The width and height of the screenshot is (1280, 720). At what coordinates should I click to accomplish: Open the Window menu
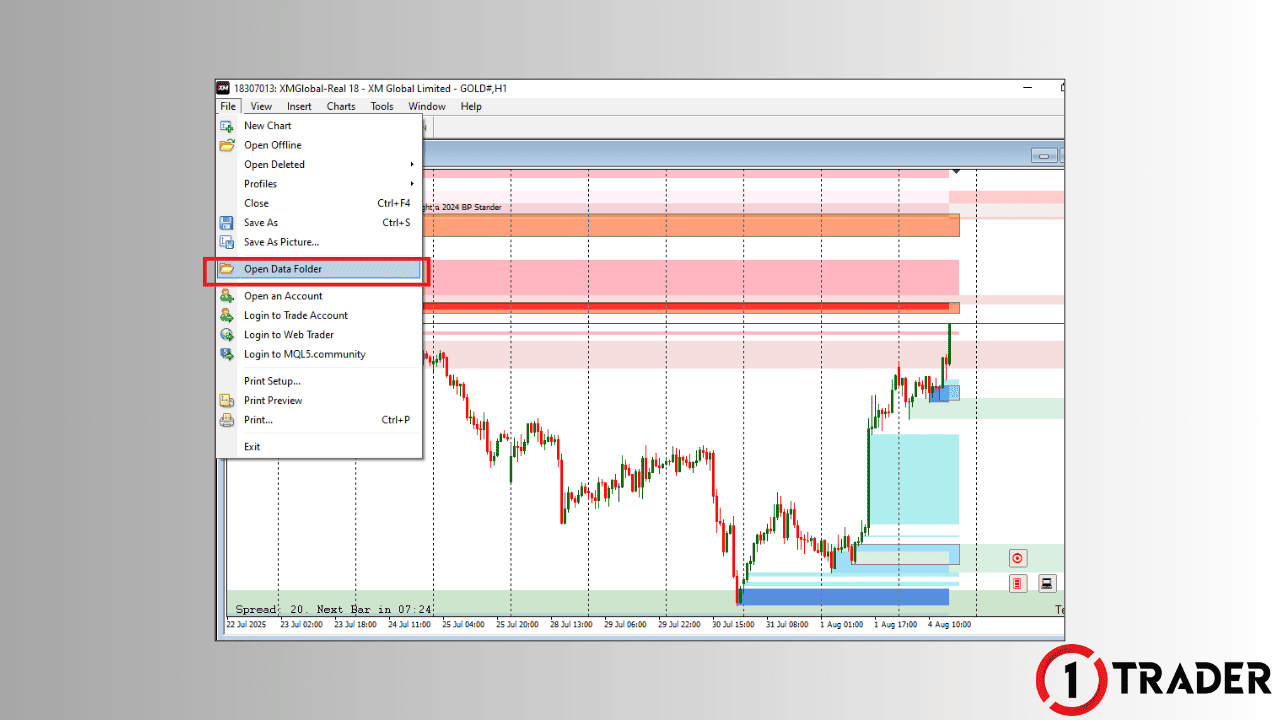tap(427, 106)
